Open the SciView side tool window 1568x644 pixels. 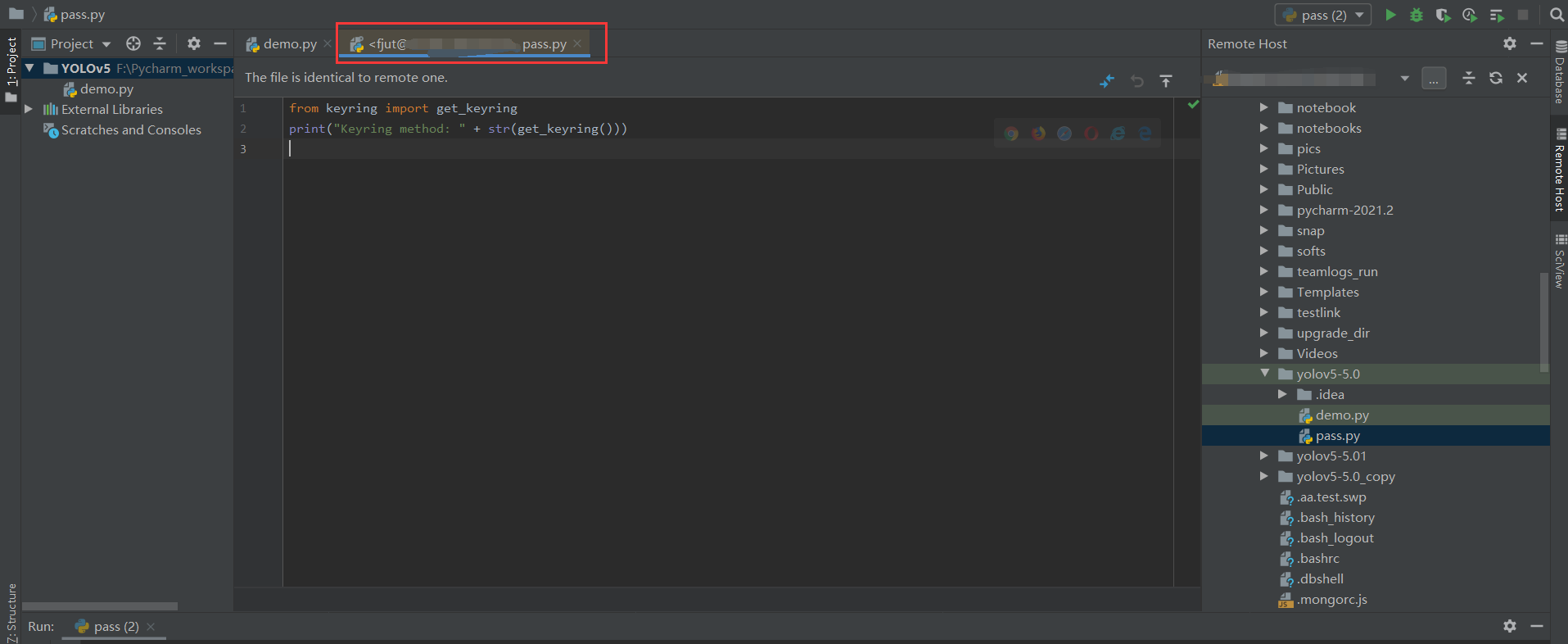1559,261
